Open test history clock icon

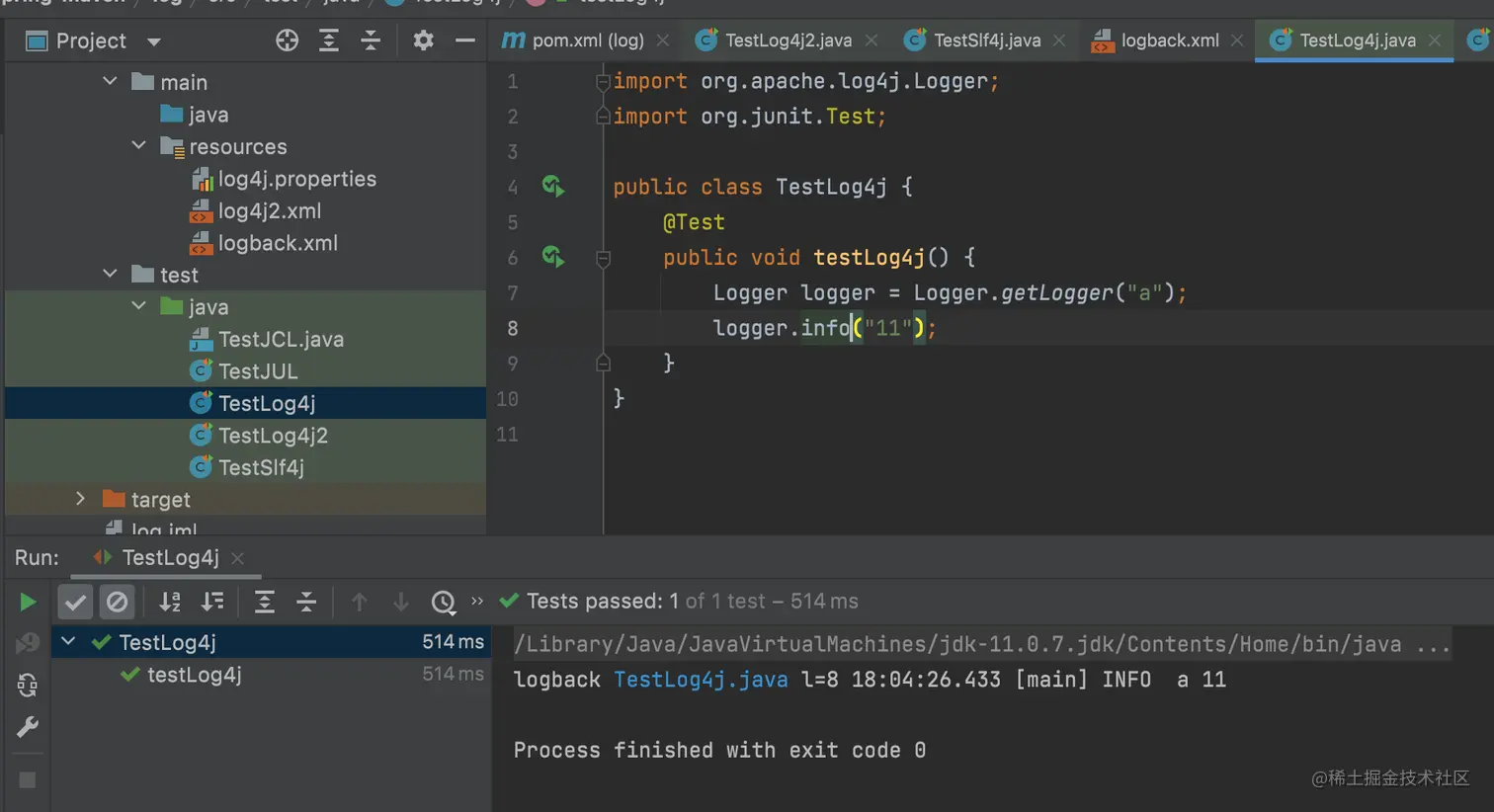tap(444, 602)
